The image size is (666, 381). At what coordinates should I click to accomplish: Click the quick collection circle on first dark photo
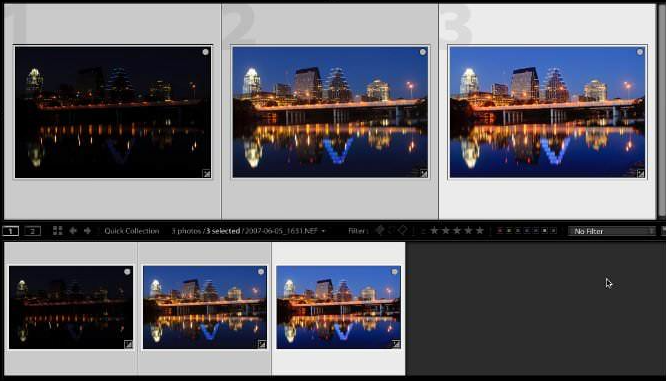(x=206, y=52)
